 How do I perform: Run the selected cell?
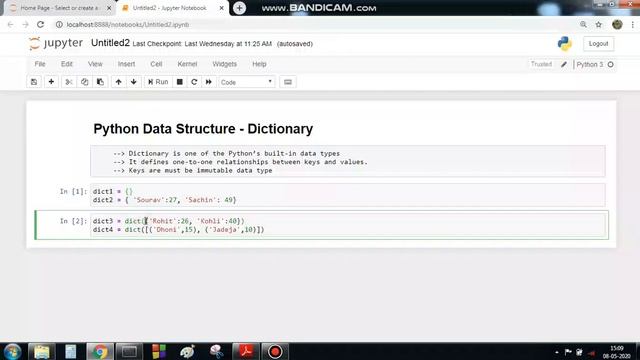tap(158, 82)
